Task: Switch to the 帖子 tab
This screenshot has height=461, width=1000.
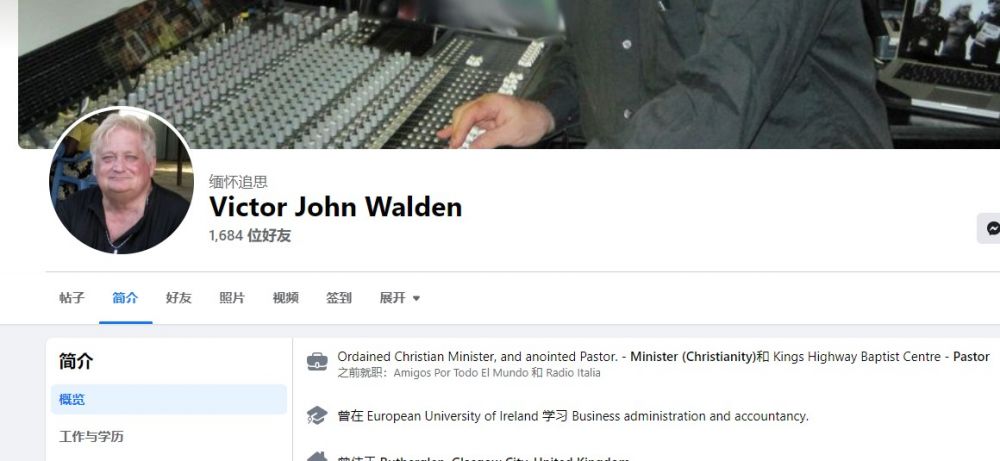Action: [72, 298]
